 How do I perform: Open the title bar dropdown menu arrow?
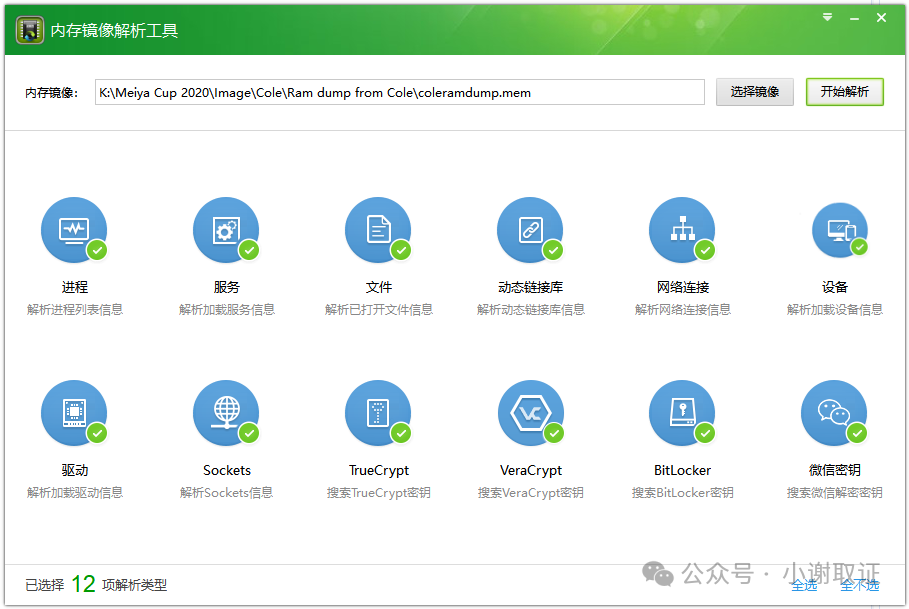827,17
